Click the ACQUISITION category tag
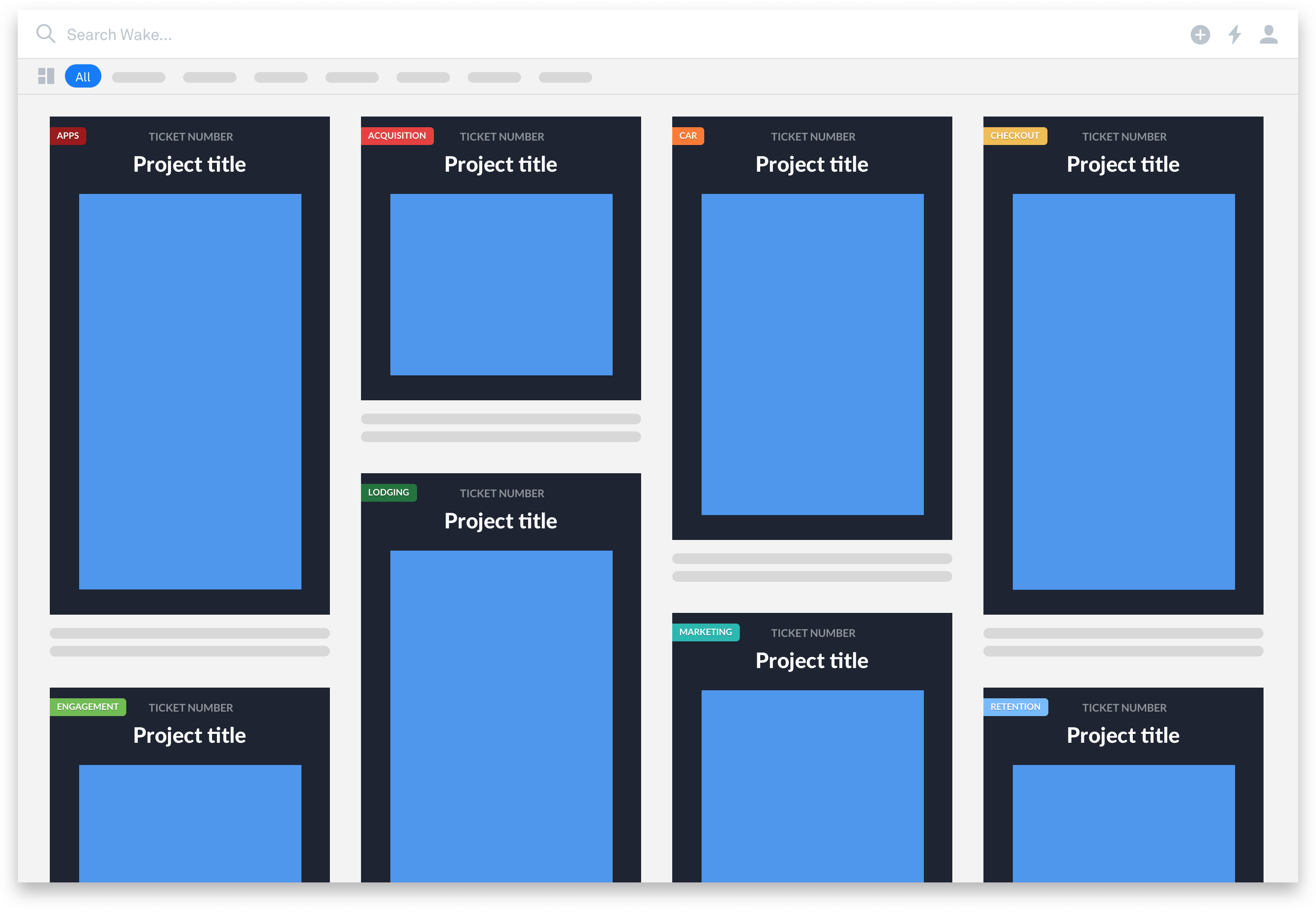This screenshot has height=918, width=1316. pos(397,136)
